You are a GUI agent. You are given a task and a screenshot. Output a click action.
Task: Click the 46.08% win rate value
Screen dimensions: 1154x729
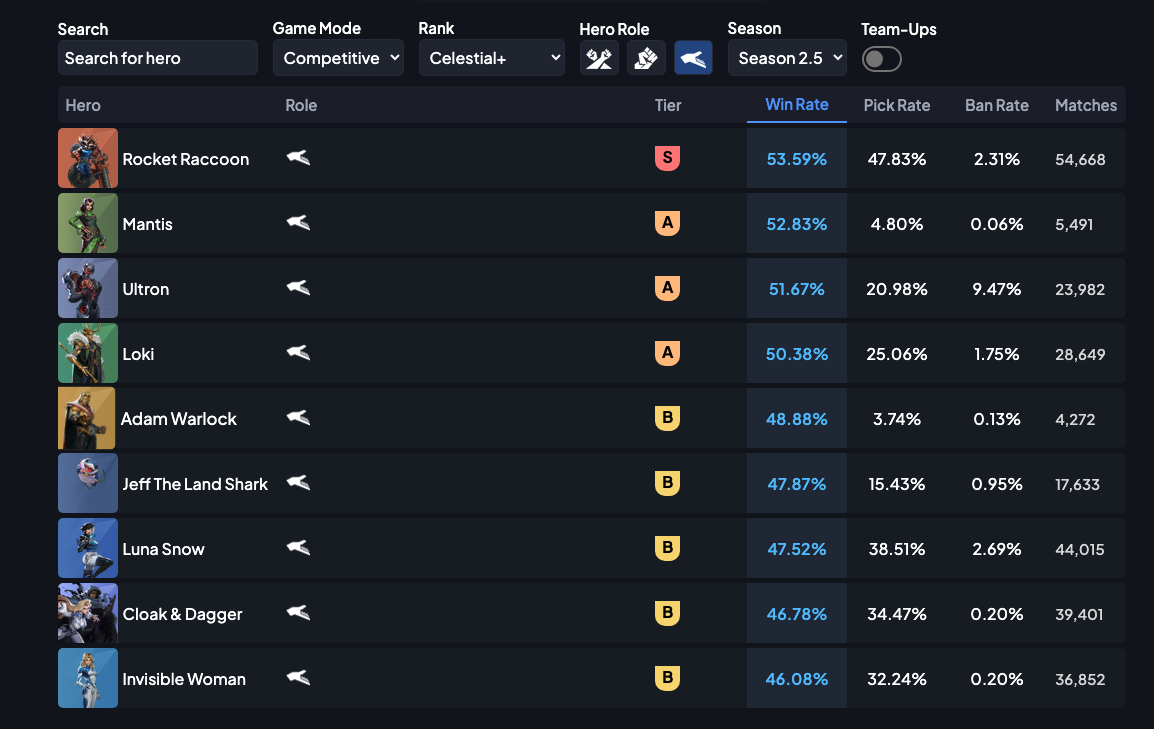tap(796, 679)
